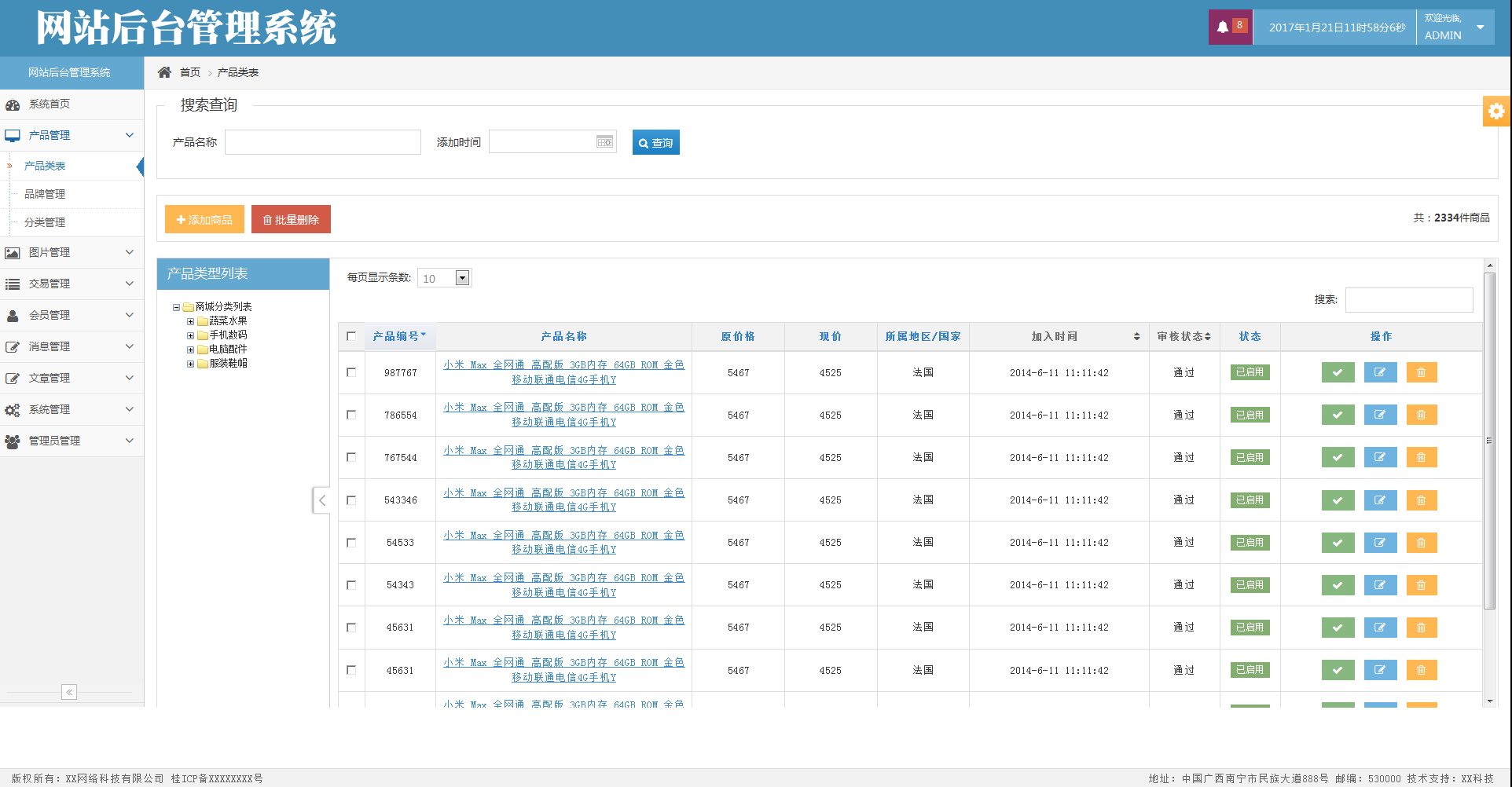
Task: Open the orange settings gear panel
Action: pyautogui.click(x=1496, y=112)
